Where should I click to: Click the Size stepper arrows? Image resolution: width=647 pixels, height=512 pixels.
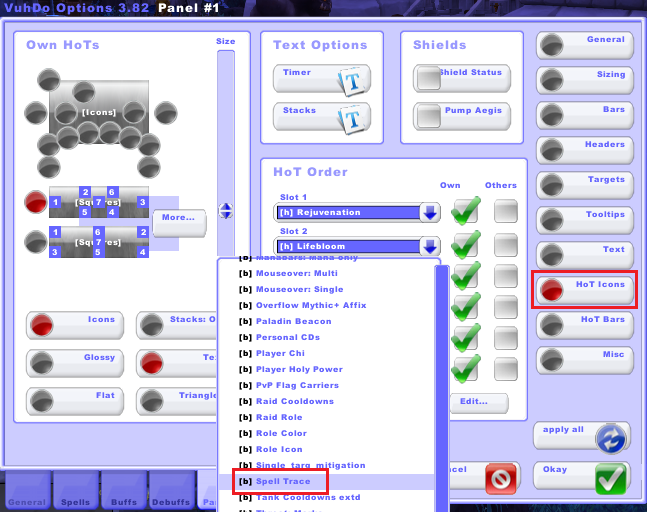(x=225, y=211)
